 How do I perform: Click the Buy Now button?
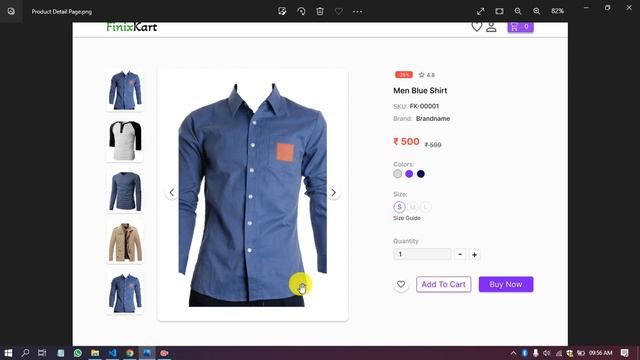506,284
